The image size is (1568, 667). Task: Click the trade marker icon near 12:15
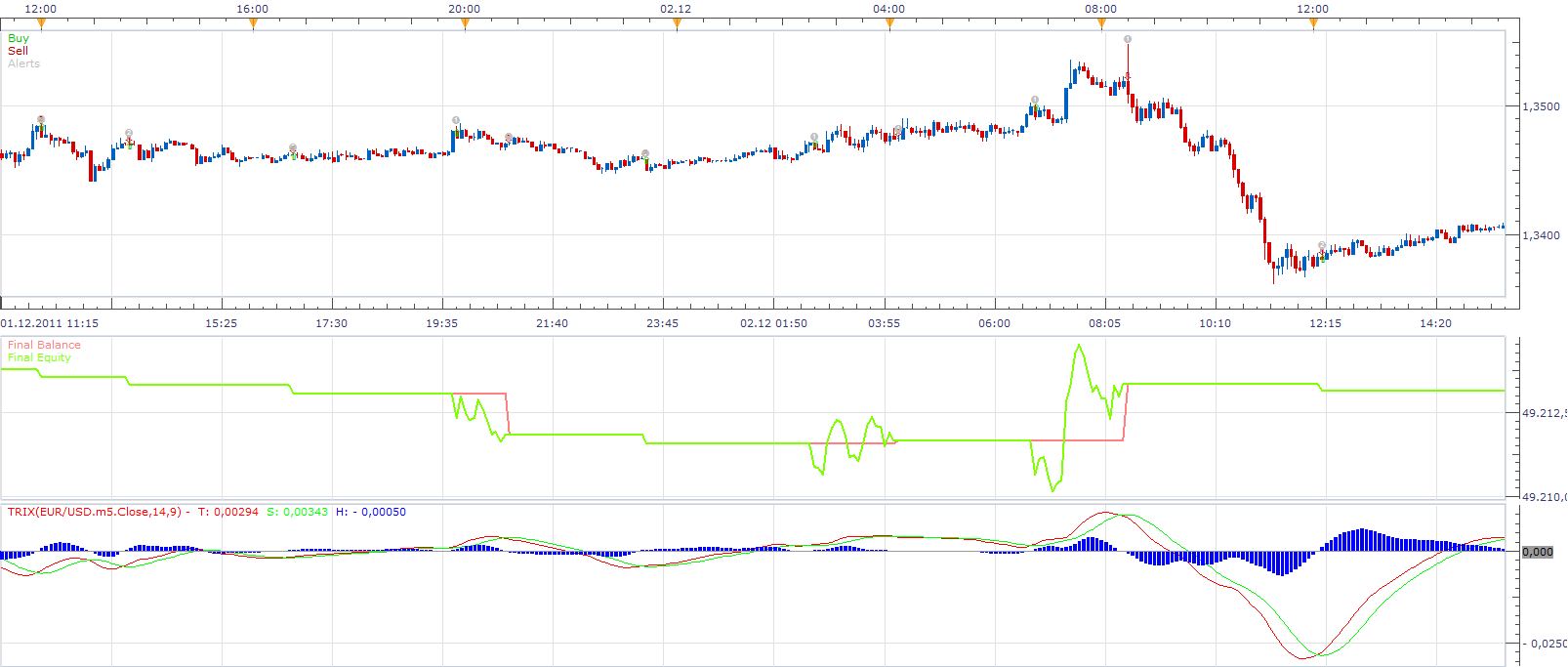(x=1322, y=246)
